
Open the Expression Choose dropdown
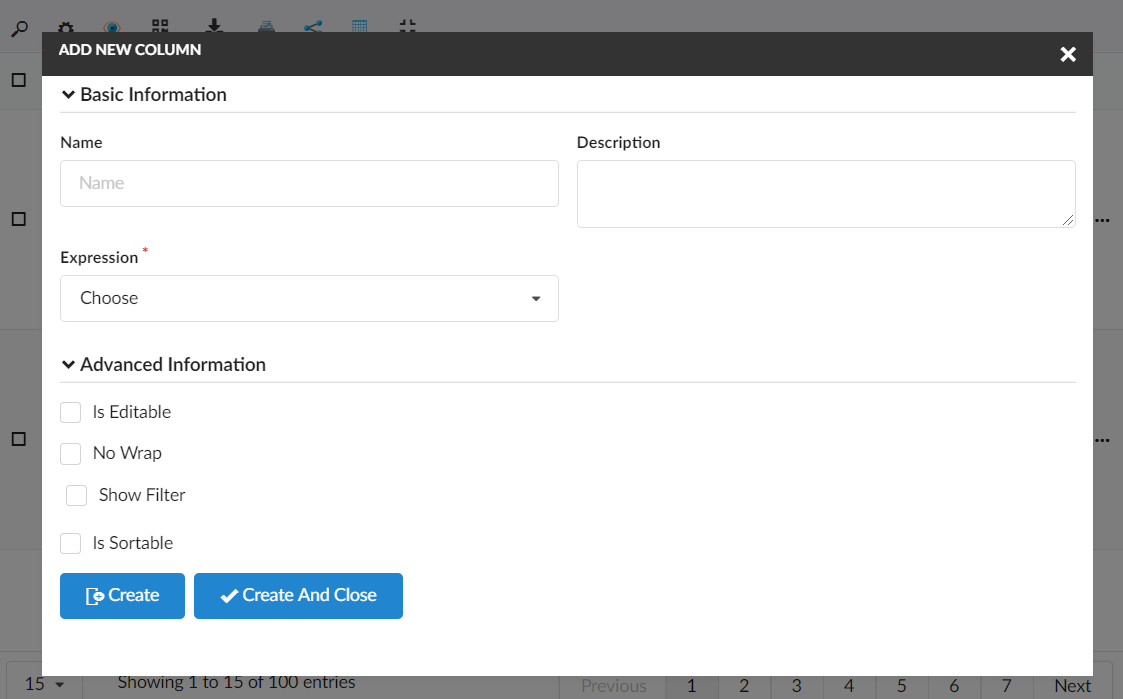tap(309, 298)
